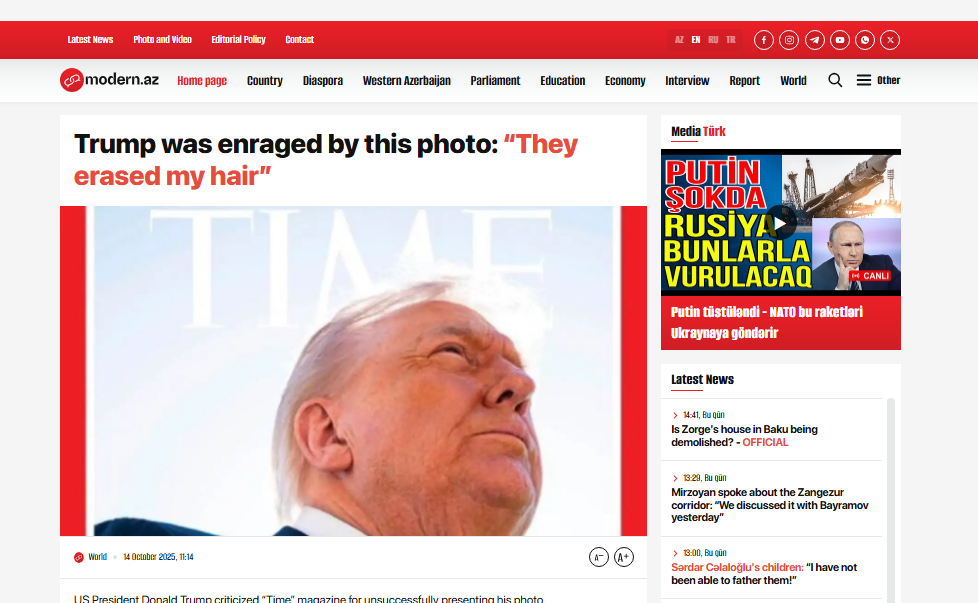Image resolution: width=978 pixels, height=603 pixels.
Task: Open the Facebook social icon
Action: point(763,40)
